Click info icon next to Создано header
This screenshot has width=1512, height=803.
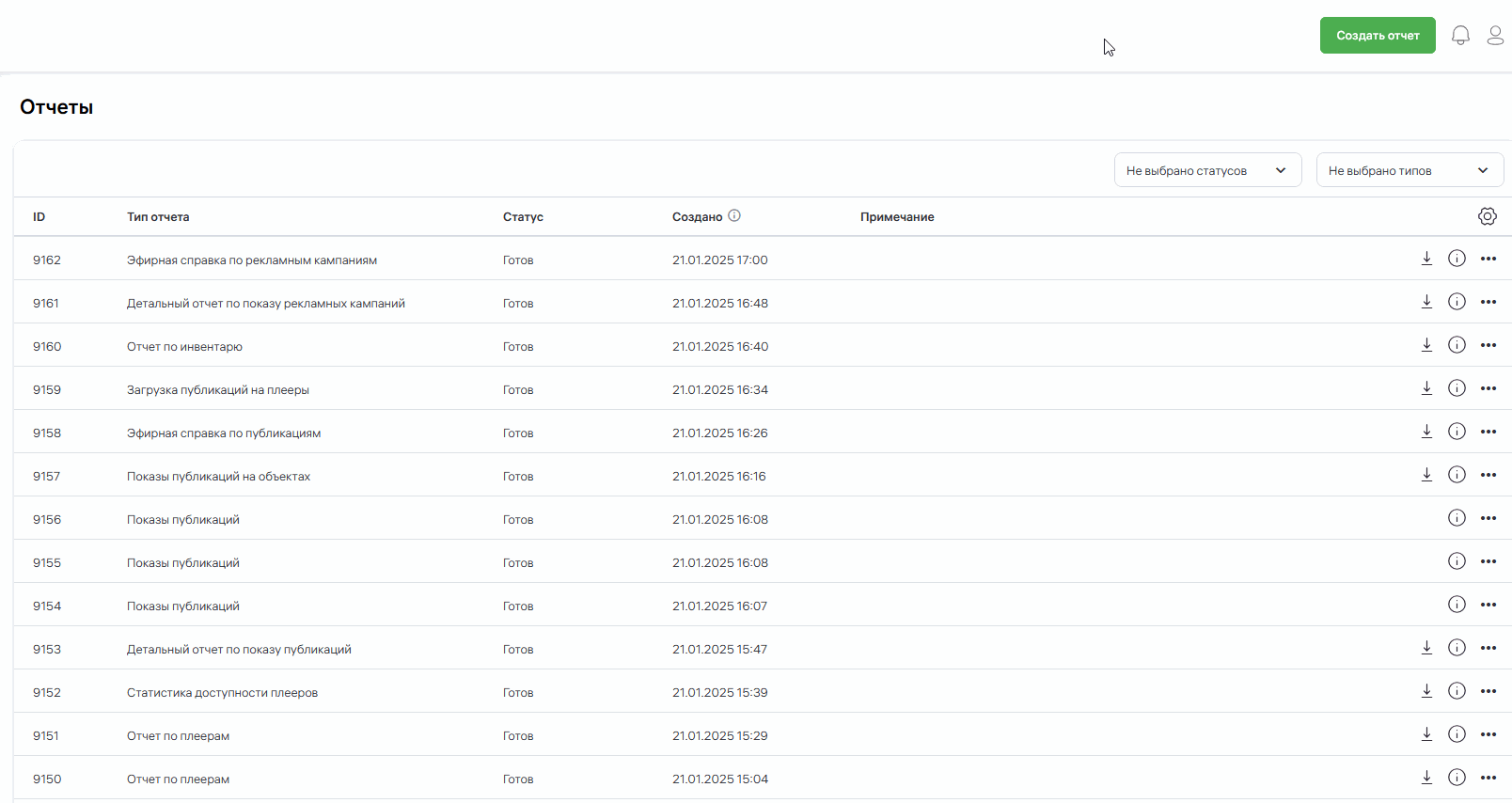click(x=734, y=215)
